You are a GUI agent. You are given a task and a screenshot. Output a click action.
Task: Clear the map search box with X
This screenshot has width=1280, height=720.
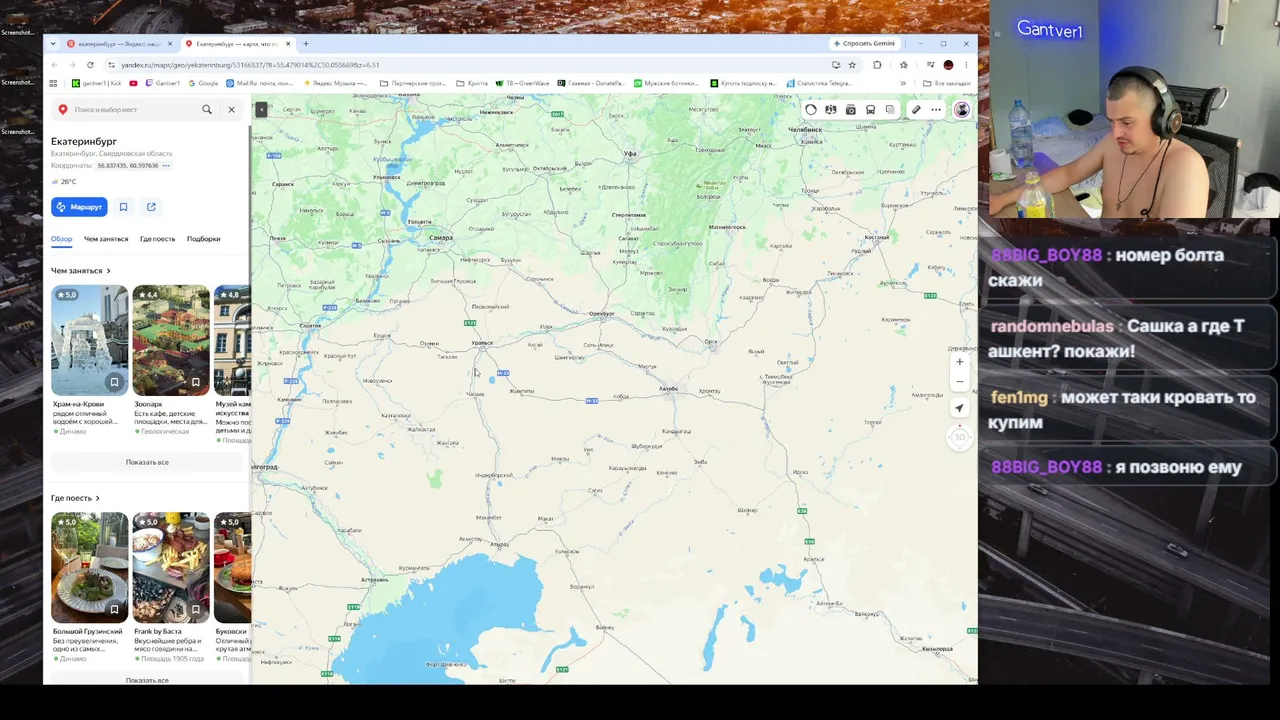(231, 109)
